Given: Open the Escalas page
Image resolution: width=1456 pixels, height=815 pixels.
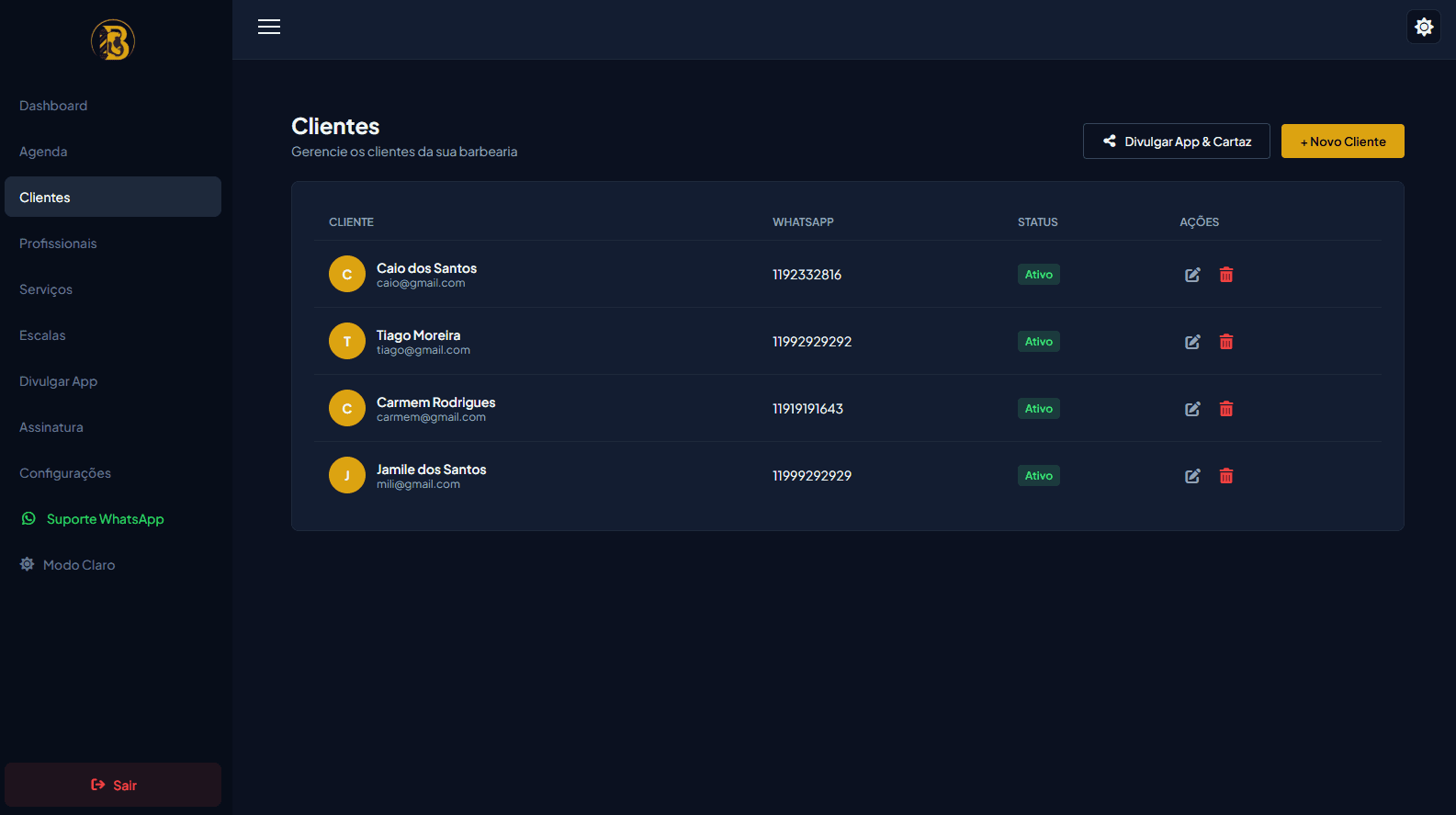Looking at the screenshot, I should tap(113, 335).
